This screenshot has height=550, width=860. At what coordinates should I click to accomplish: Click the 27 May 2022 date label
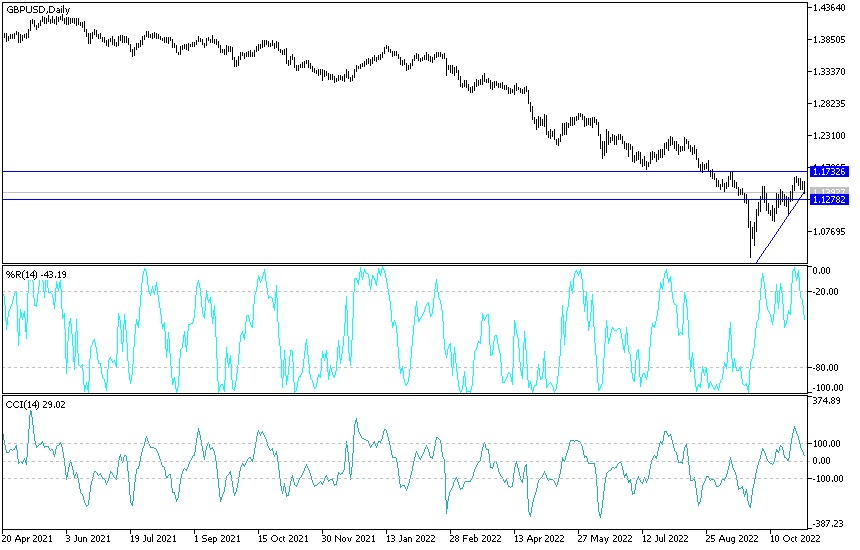pyautogui.click(x=604, y=538)
